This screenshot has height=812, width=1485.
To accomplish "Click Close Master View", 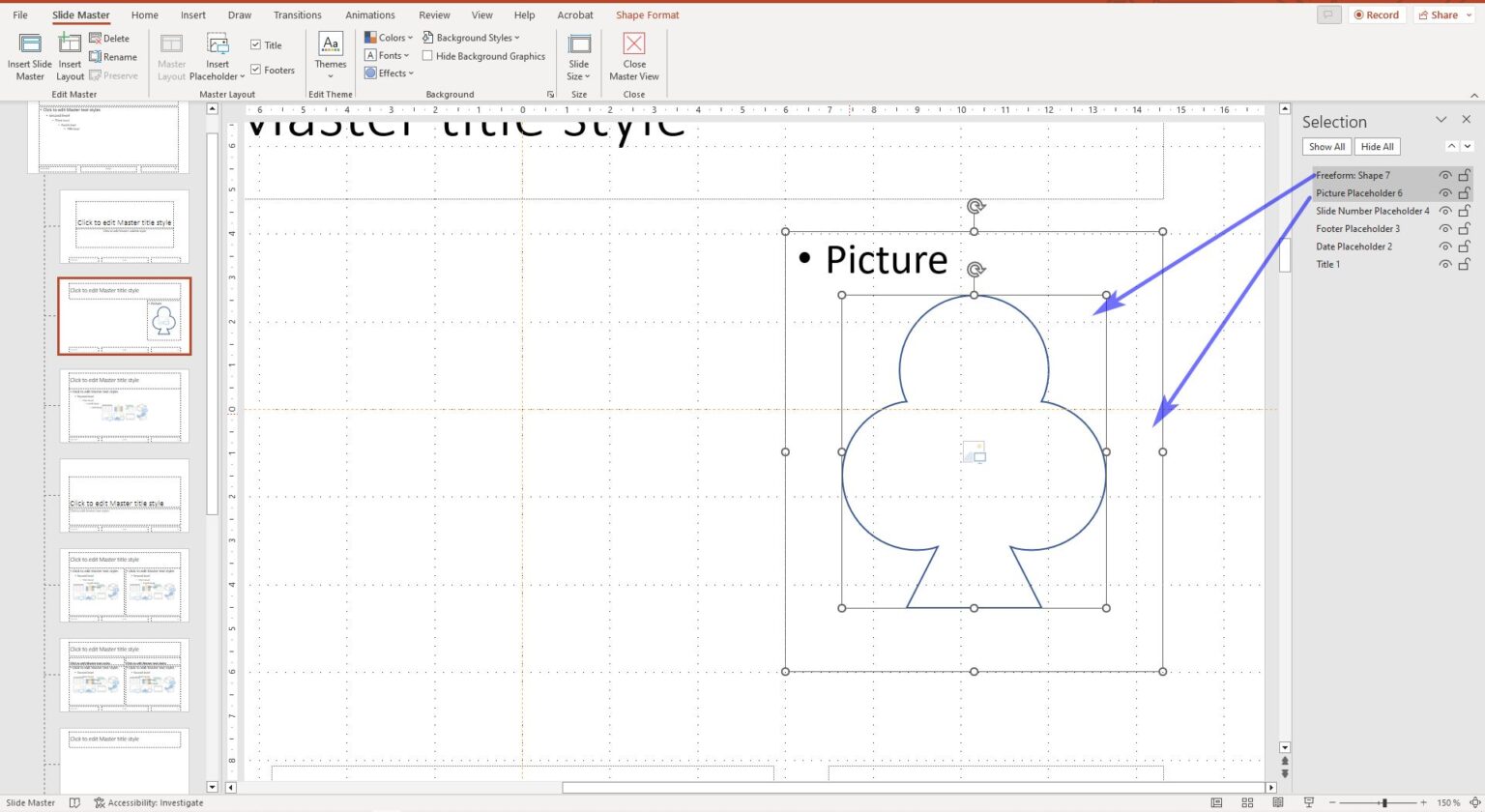I will coord(633,58).
